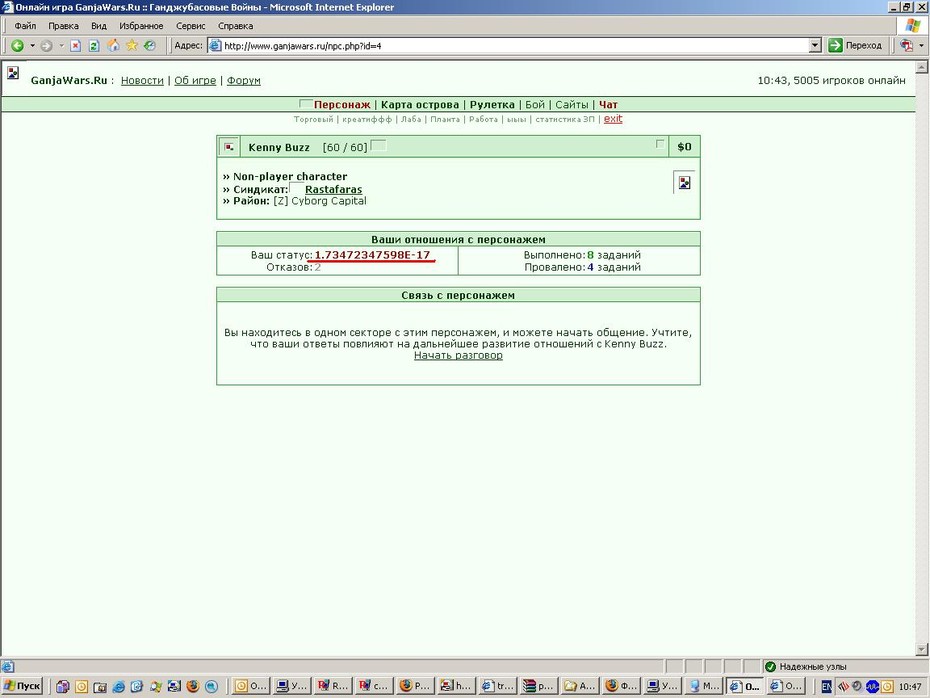Click the green Переход go button

[x=855, y=46]
